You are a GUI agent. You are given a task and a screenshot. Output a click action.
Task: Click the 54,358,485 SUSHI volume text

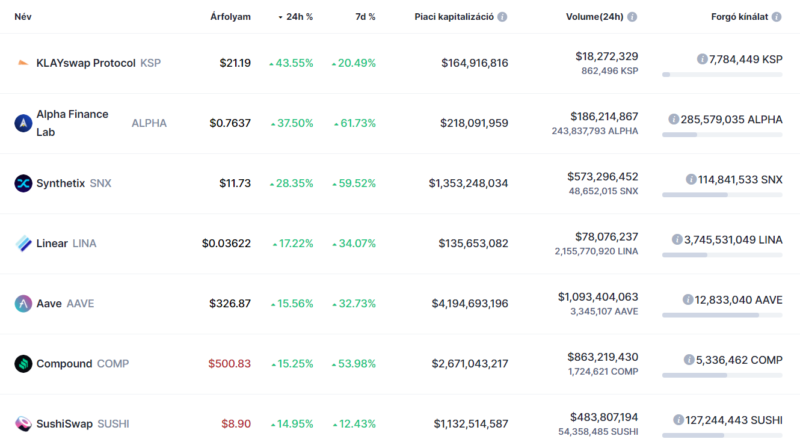[598, 432]
